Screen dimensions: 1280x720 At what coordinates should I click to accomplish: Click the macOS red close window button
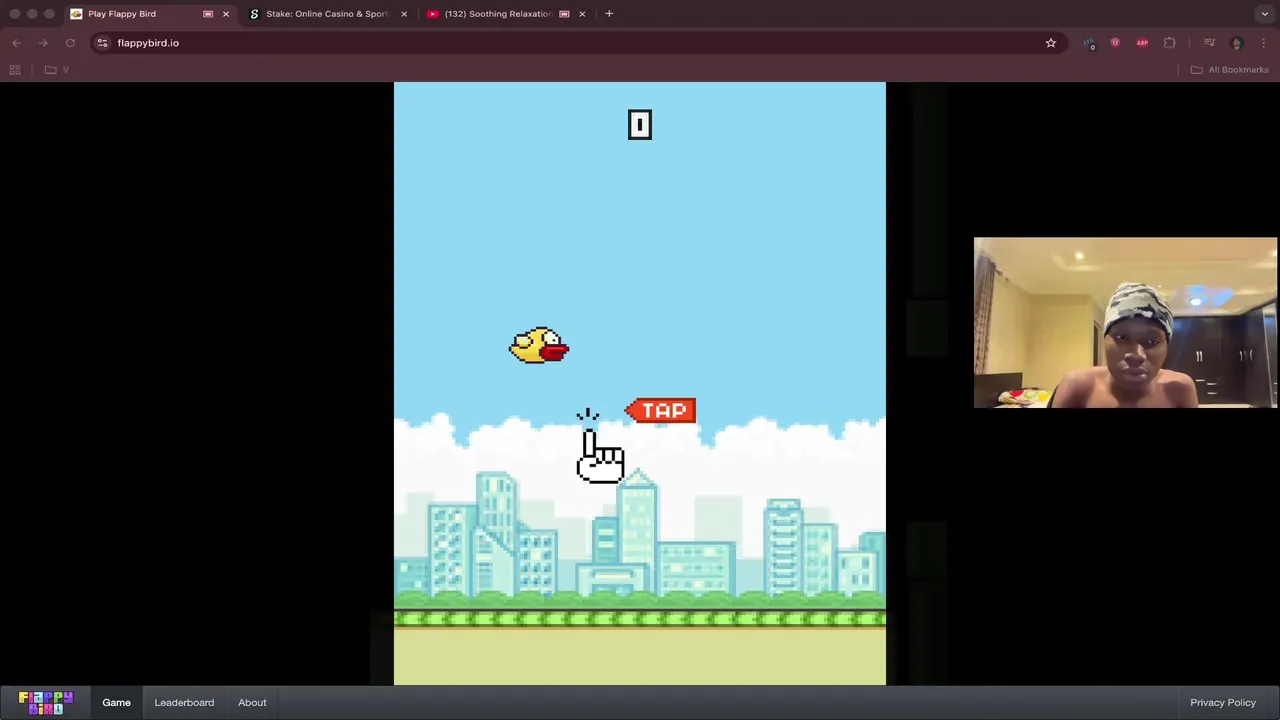coord(15,14)
